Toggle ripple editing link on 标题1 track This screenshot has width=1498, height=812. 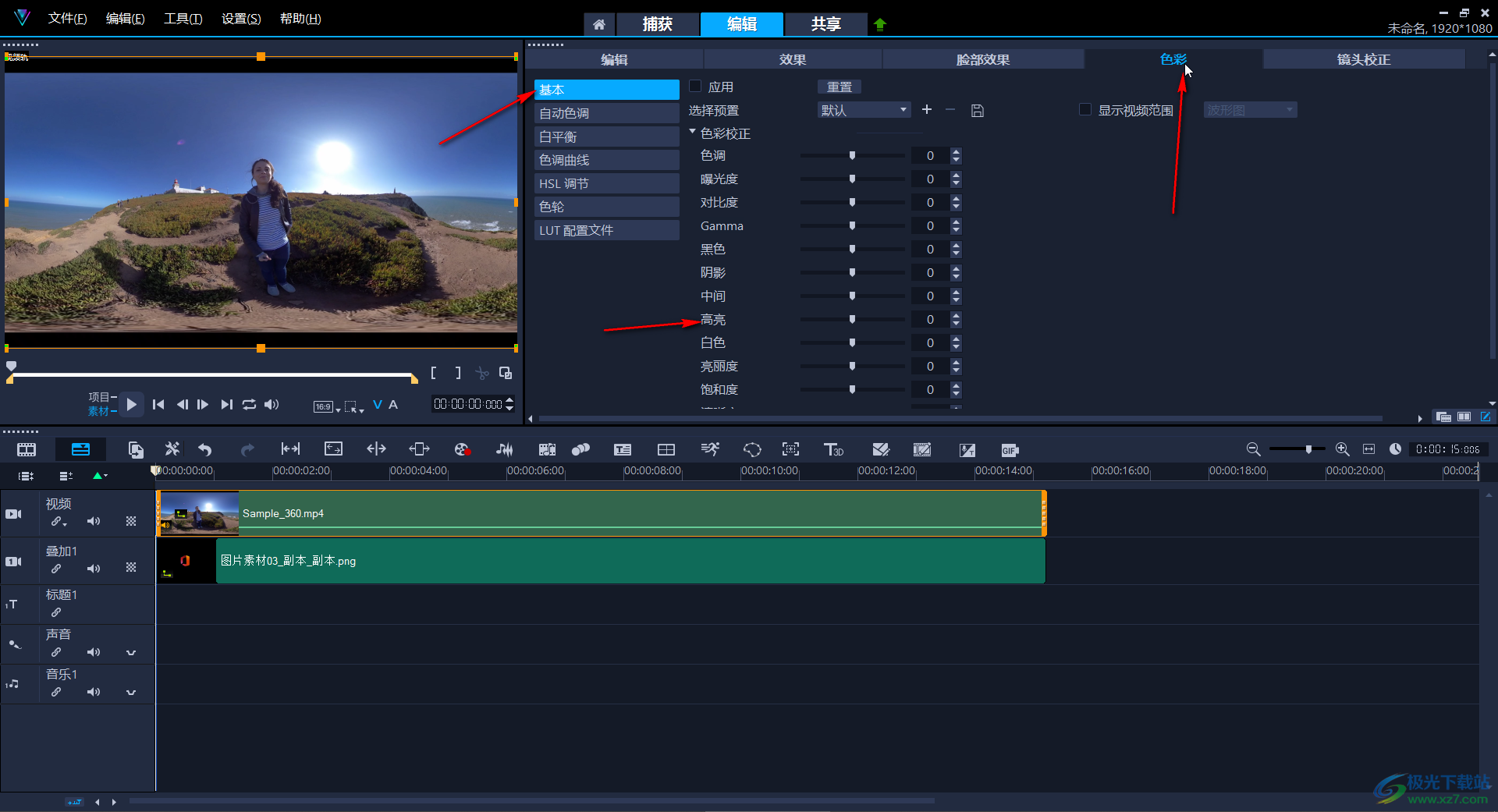56,612
